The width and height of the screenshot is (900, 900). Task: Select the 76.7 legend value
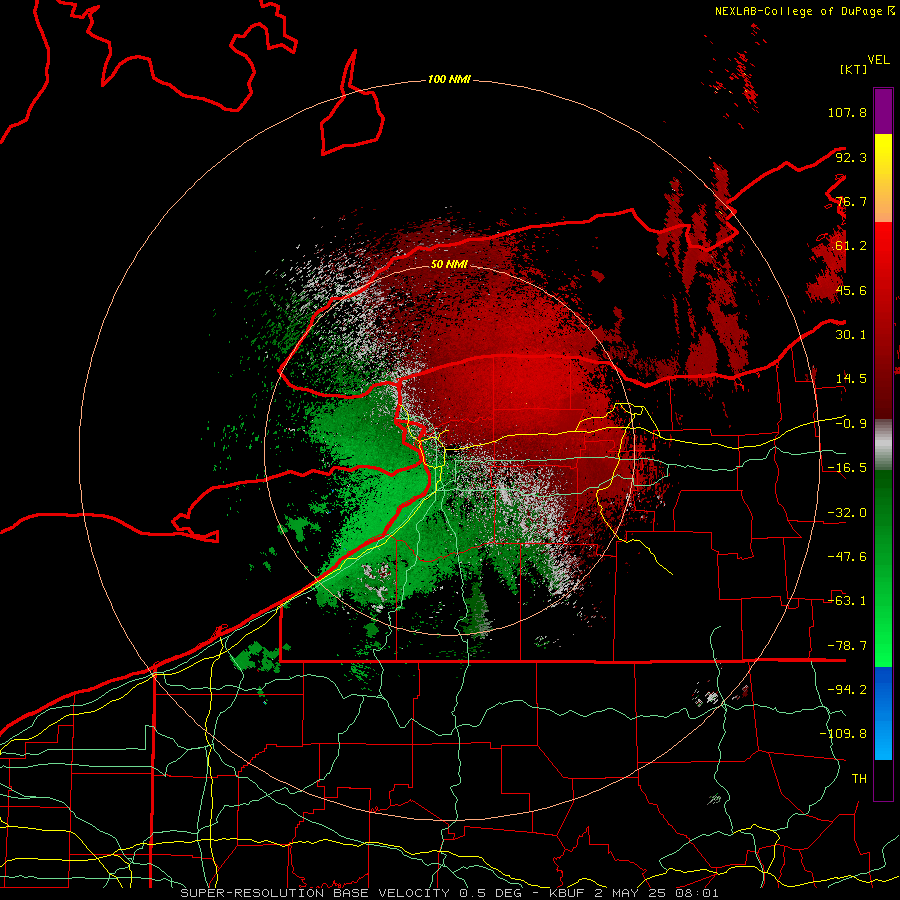click(851, 201)
